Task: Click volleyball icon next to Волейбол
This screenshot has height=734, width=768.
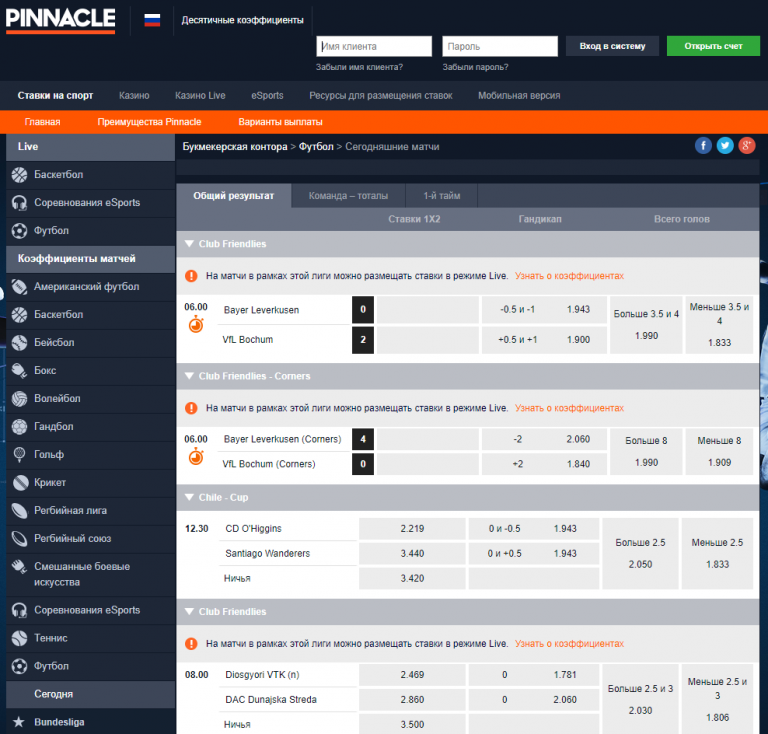Action: tap(20, 399)
